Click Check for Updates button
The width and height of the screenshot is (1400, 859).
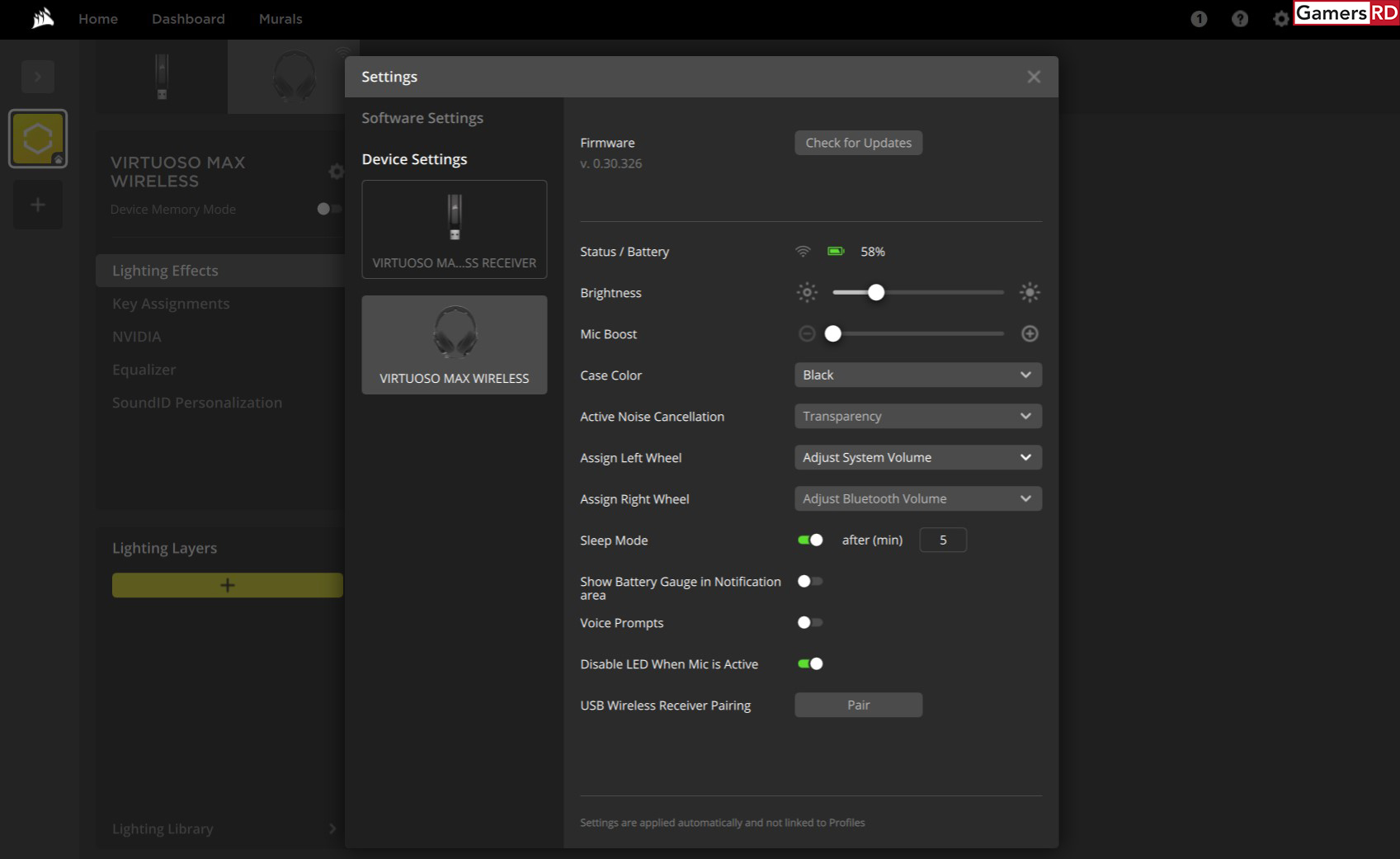tap(859, 143)
